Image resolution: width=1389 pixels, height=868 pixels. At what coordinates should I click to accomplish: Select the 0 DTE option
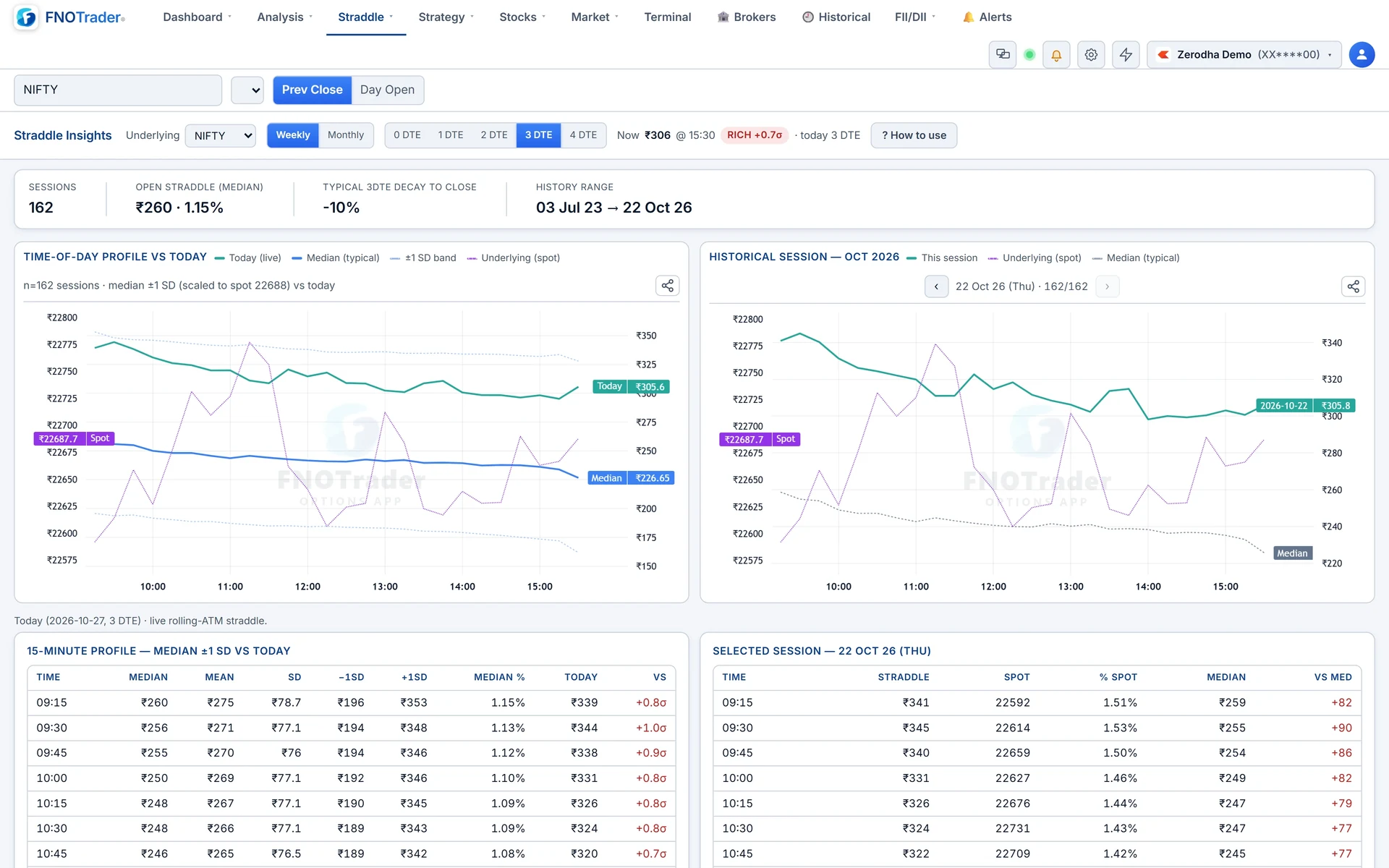pos(407,135)
